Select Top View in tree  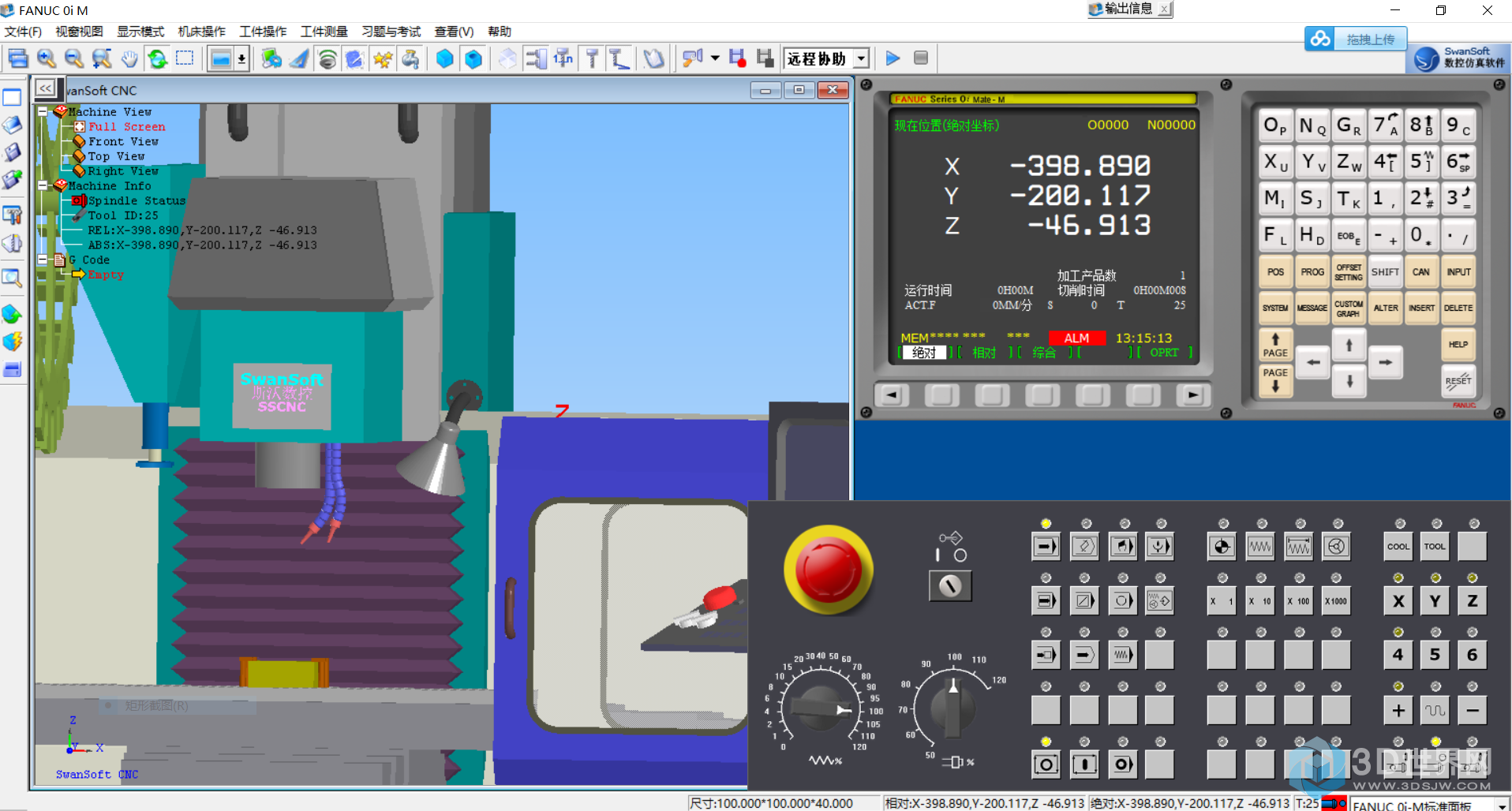point(116,156)
